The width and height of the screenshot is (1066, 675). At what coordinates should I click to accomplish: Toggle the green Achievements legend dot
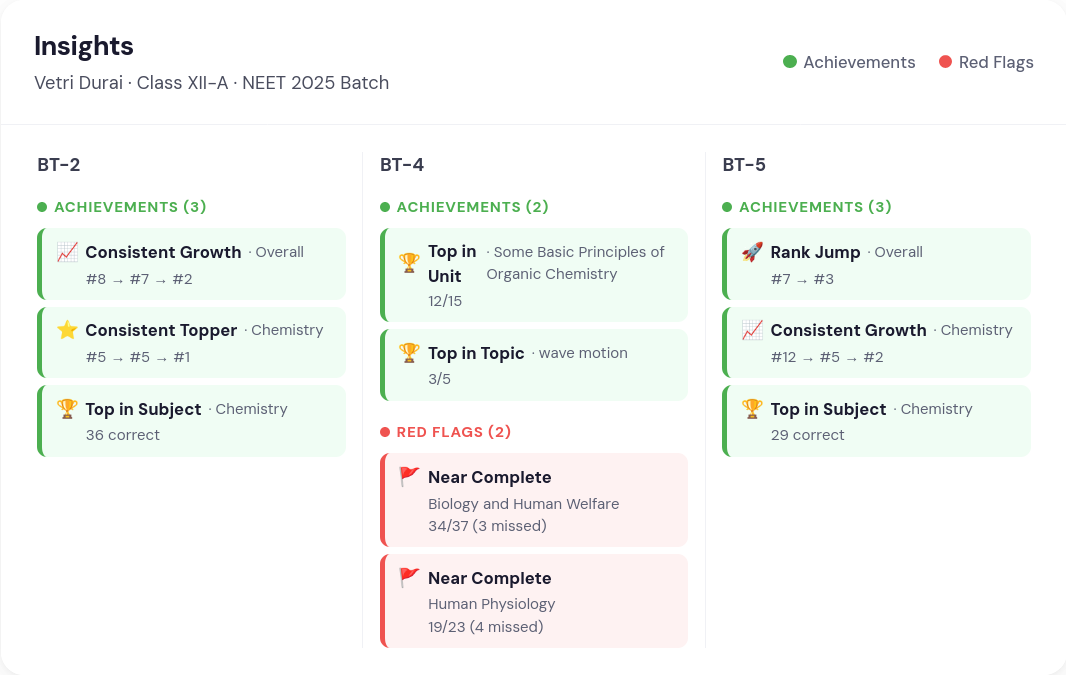click(789, 62)
